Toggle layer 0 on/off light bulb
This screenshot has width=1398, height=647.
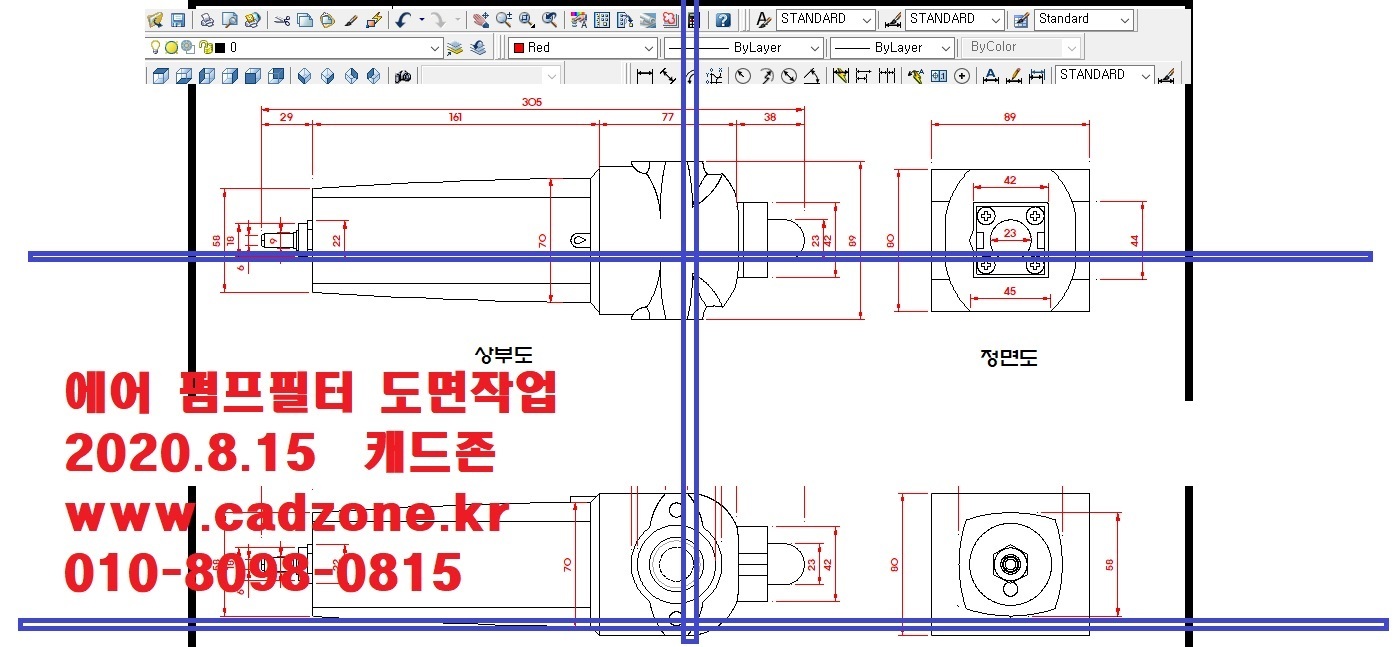pos(156,47)
